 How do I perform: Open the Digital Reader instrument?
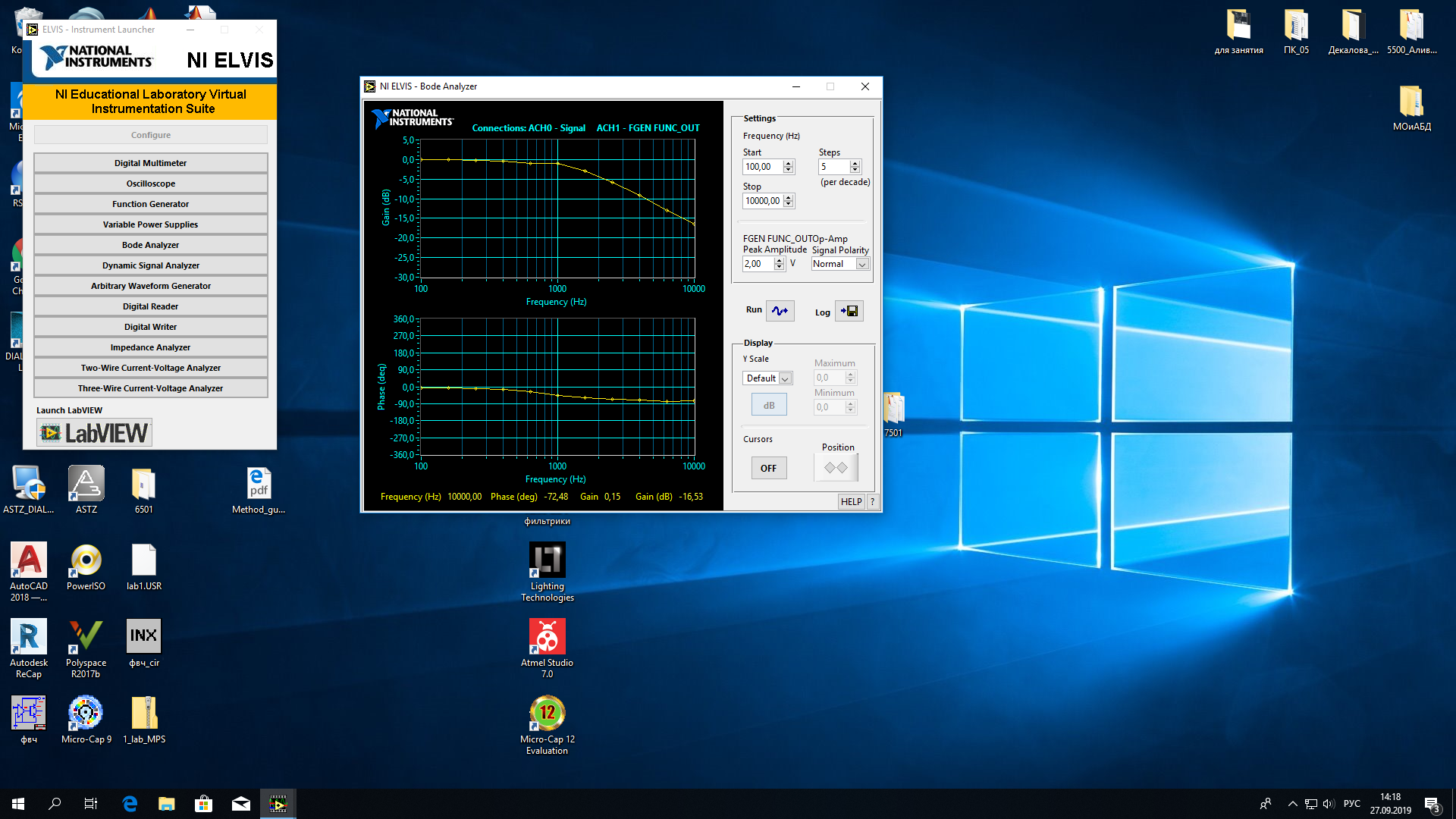151,306
